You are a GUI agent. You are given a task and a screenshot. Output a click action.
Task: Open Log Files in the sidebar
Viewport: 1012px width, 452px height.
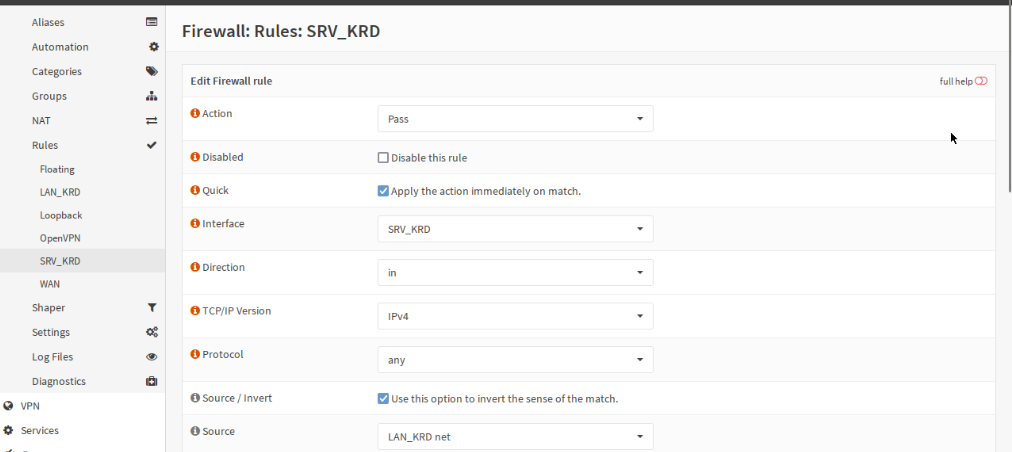(52, 357)
